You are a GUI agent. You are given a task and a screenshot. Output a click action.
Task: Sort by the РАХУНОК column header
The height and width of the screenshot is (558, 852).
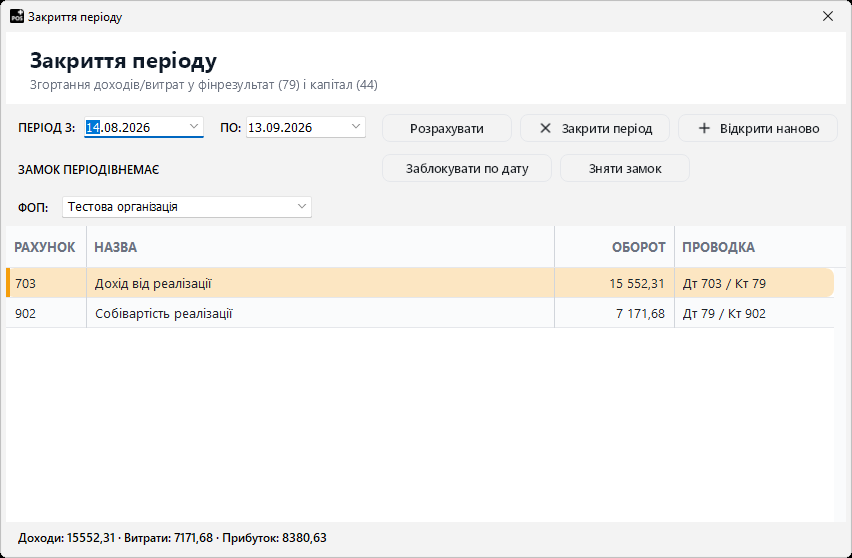point(46,247)
